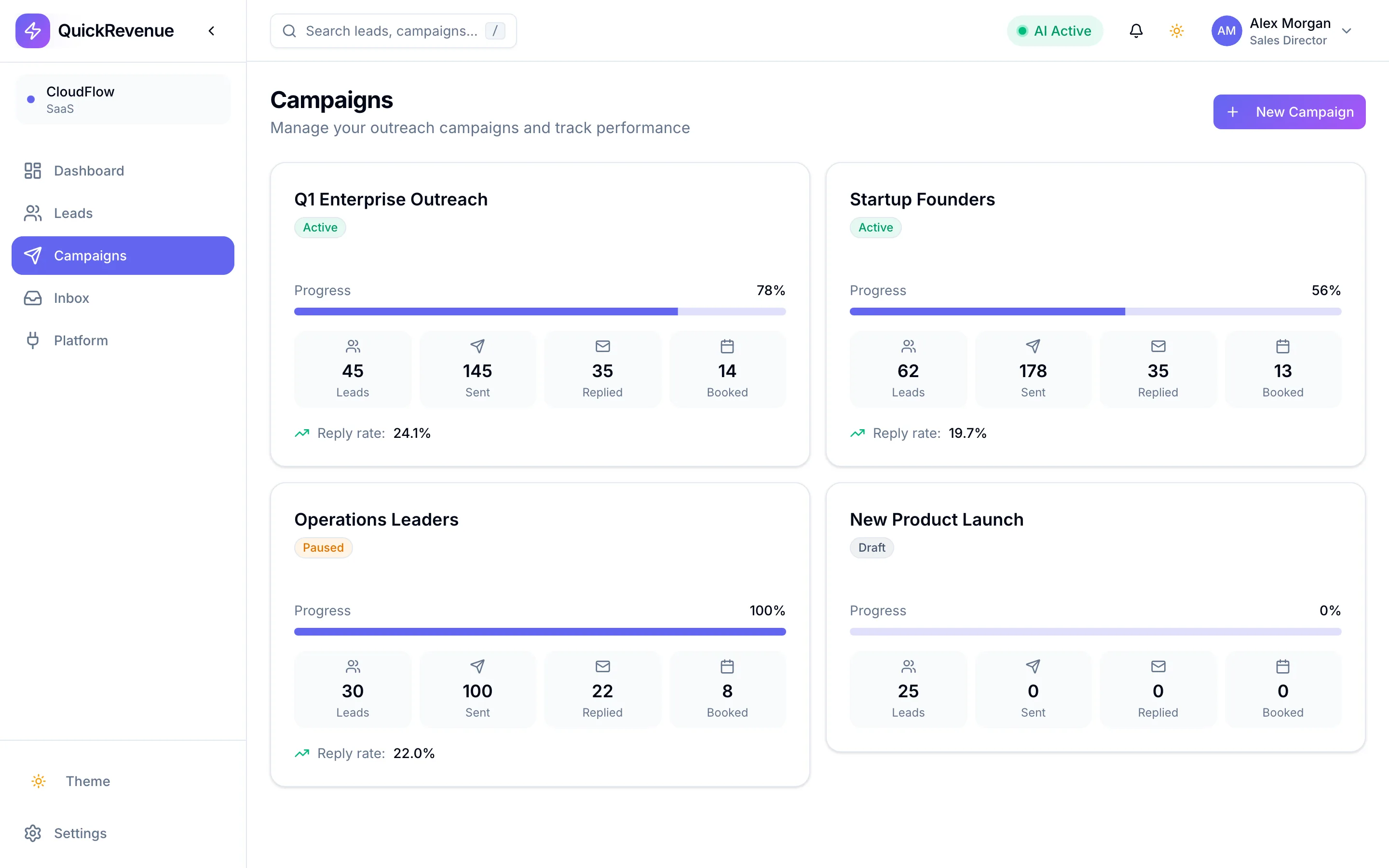Go to Dashboard in the sidebar
The width and height of the screenshot is (1389, 868).
123,171
